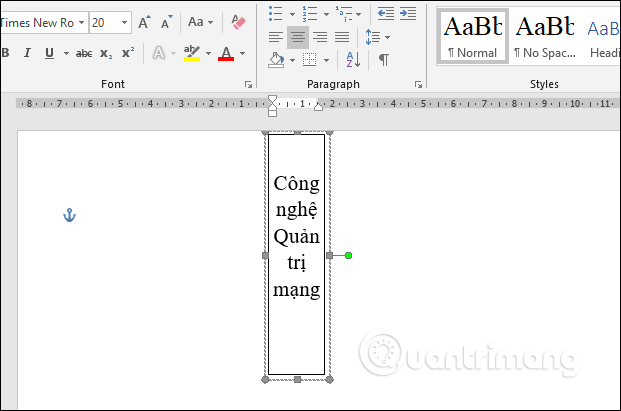The height and width of the screenshot is (411, 621).
Task: Toggle italic formatting
Action: click(27, 53)
